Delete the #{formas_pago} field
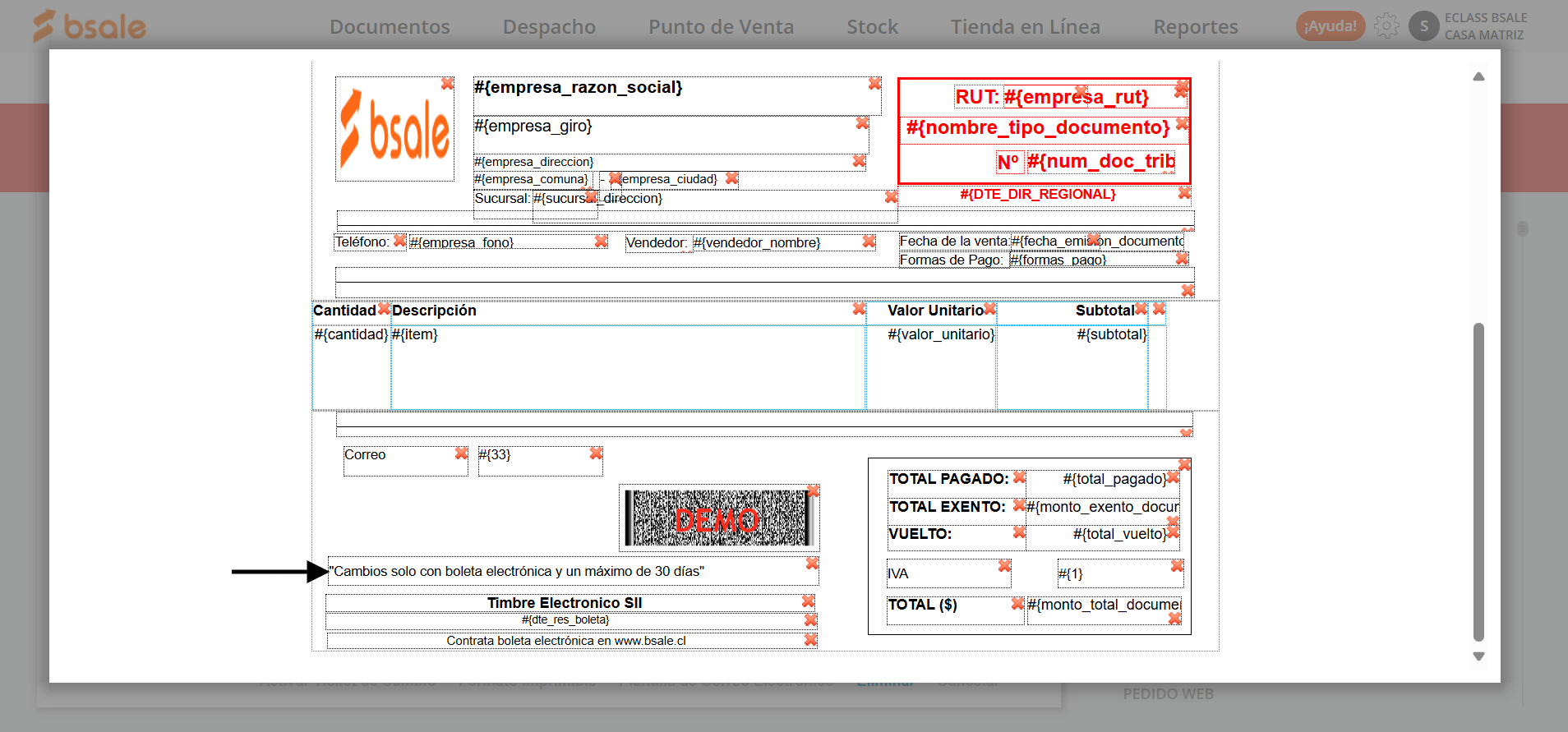 pyautogui.click(x=1182, y=259)
